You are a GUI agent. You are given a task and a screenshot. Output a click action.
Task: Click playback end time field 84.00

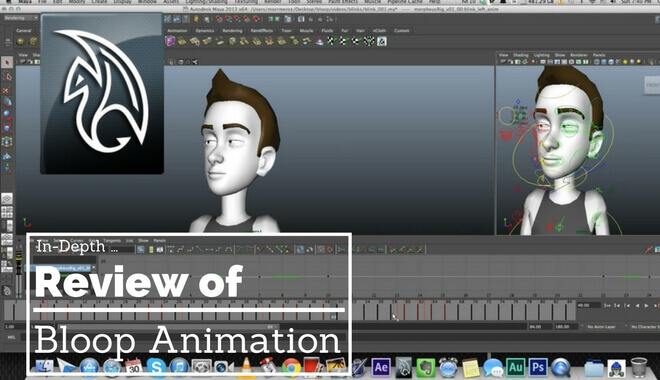pyautogui.click(x=540, y=327)
